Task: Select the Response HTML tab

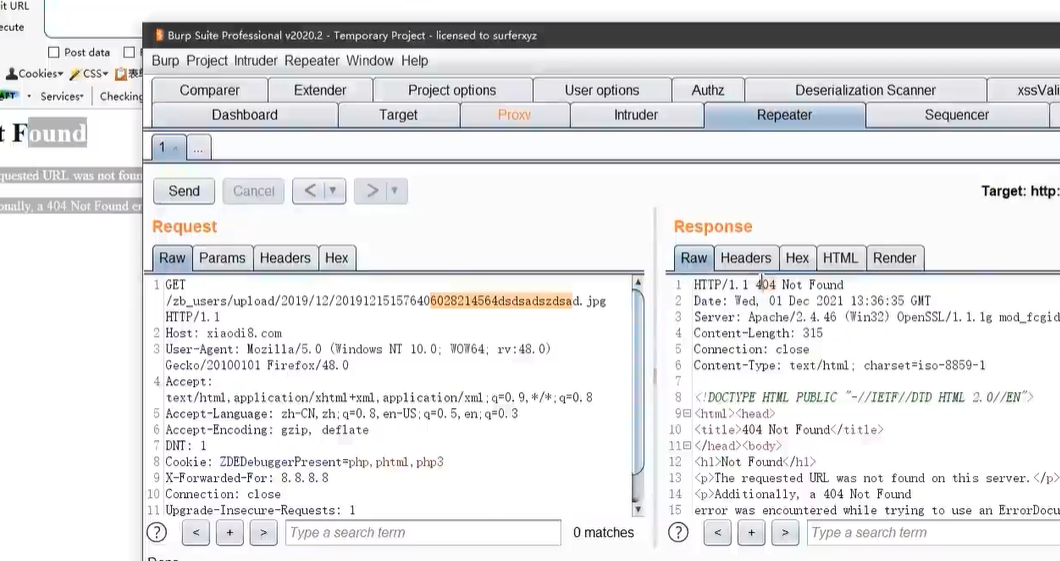Action: (x=840, y=258)
